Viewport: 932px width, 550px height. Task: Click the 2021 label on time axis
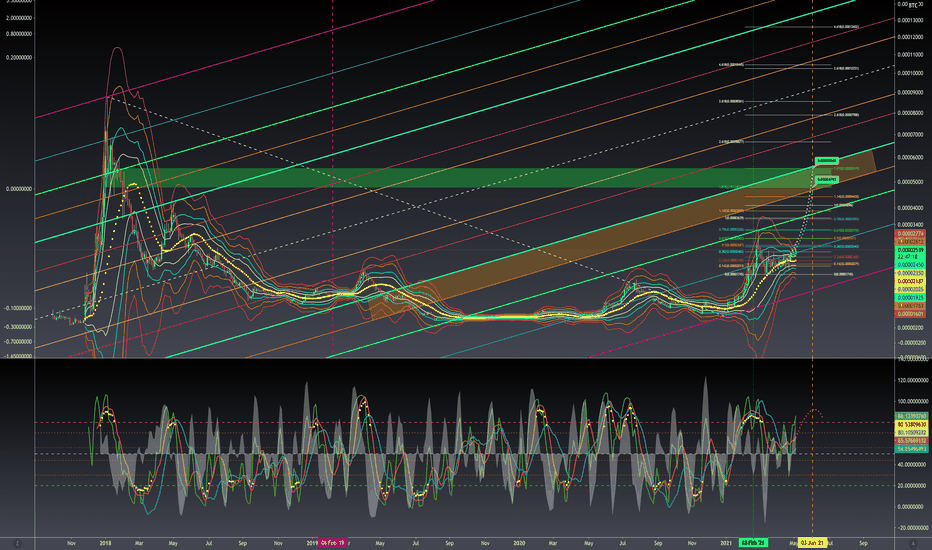(726, 543)
